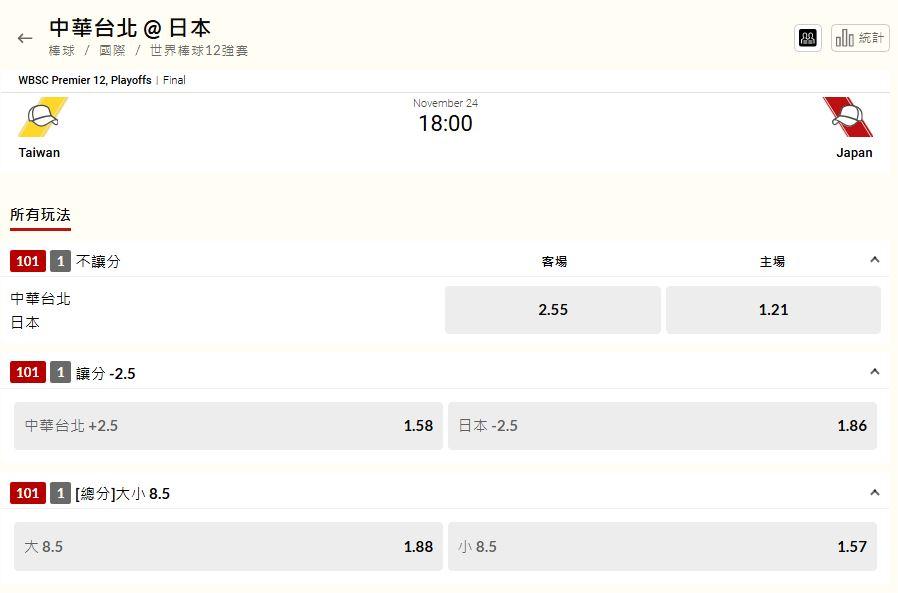Viewport: 898px width, 593px height.
Task: Click the gray 1 badge beside 讓分 -2.5
Action: pos(60,372)
